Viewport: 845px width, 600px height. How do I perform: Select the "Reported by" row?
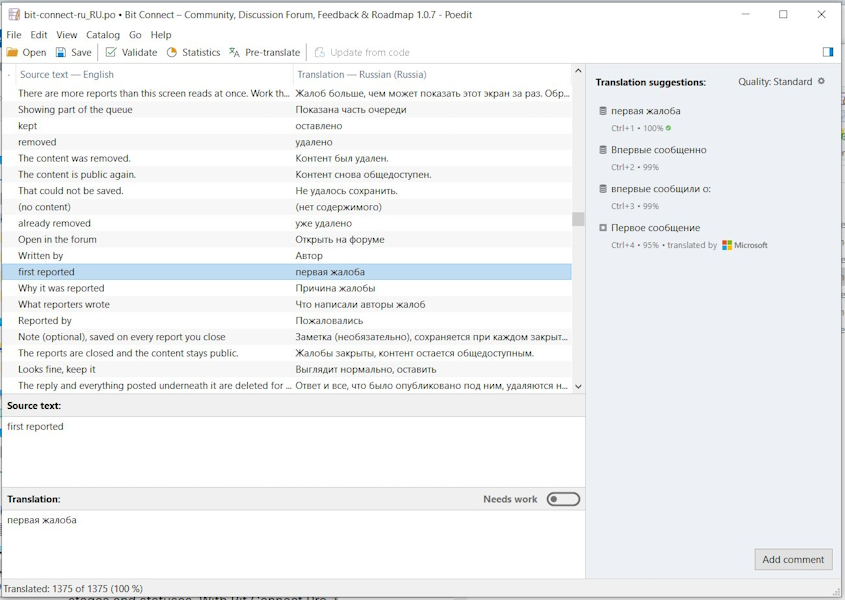287,320
